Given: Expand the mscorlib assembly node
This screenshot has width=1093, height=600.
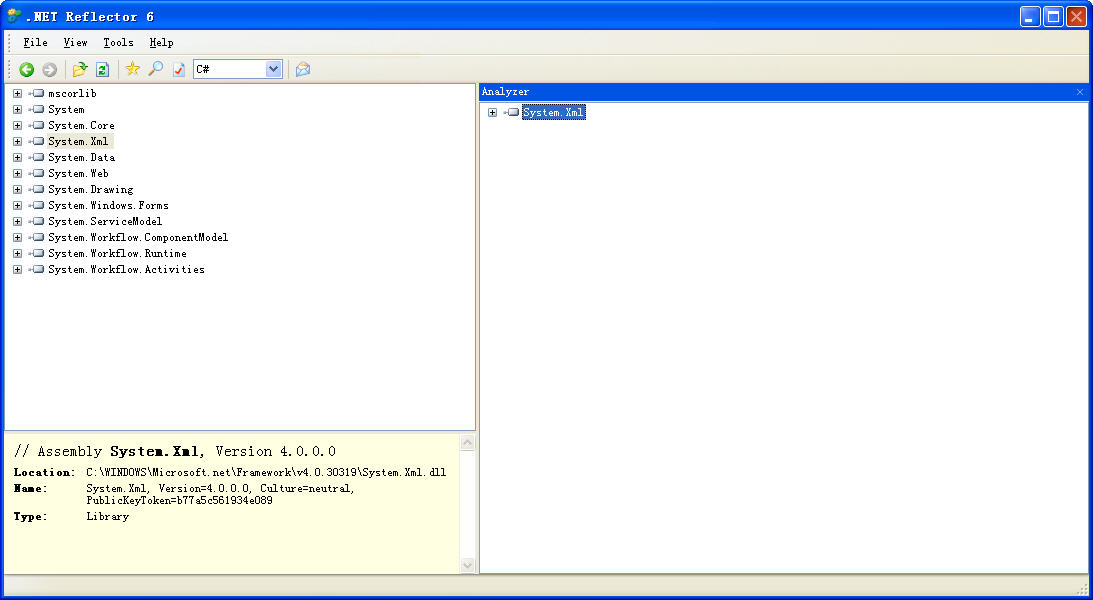Looking at the screenshot, I should 18,94.
